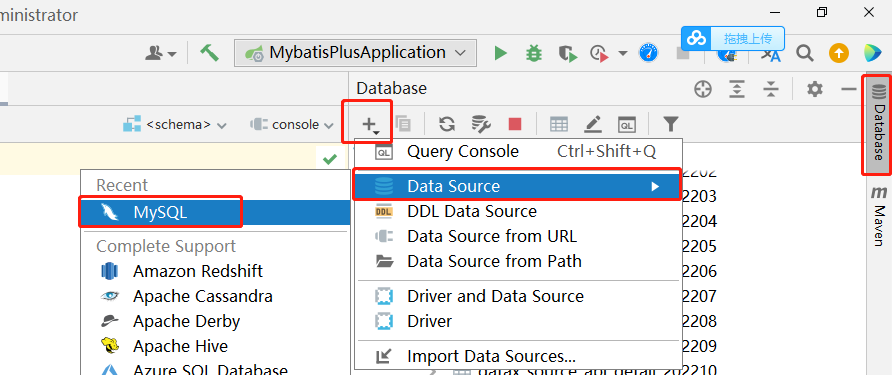Screen dimensions: 892x375
Task: Open Database panel settings gear
Action: pyautogui.click(x=815, y=89)
